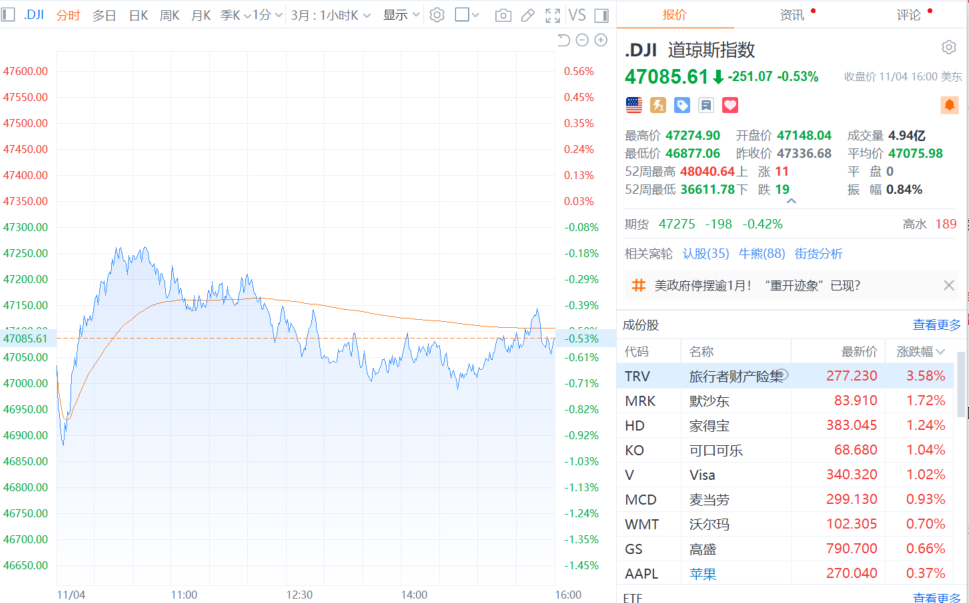The width and height of the screenshot is (969, 603).
Task: Toggle favorite with red heart icon
Action: (730, 105)
